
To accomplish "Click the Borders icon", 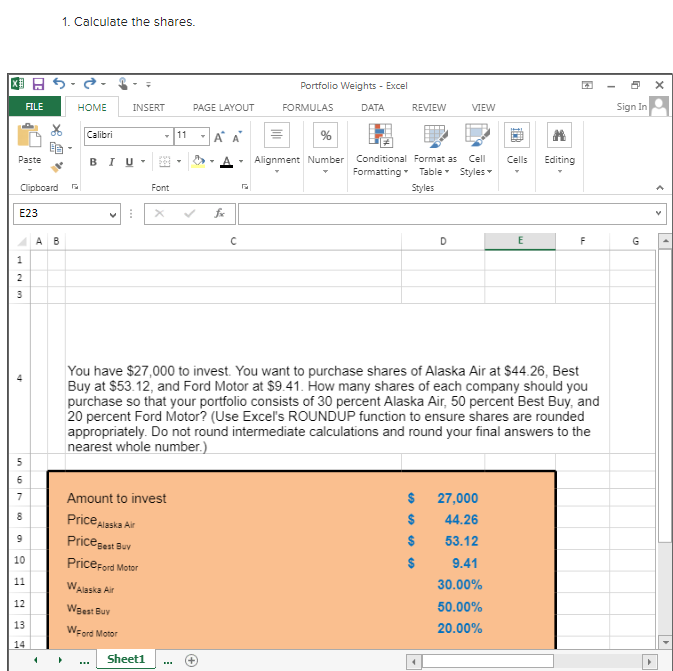I will pyautogui.click(x=165, y=161).
